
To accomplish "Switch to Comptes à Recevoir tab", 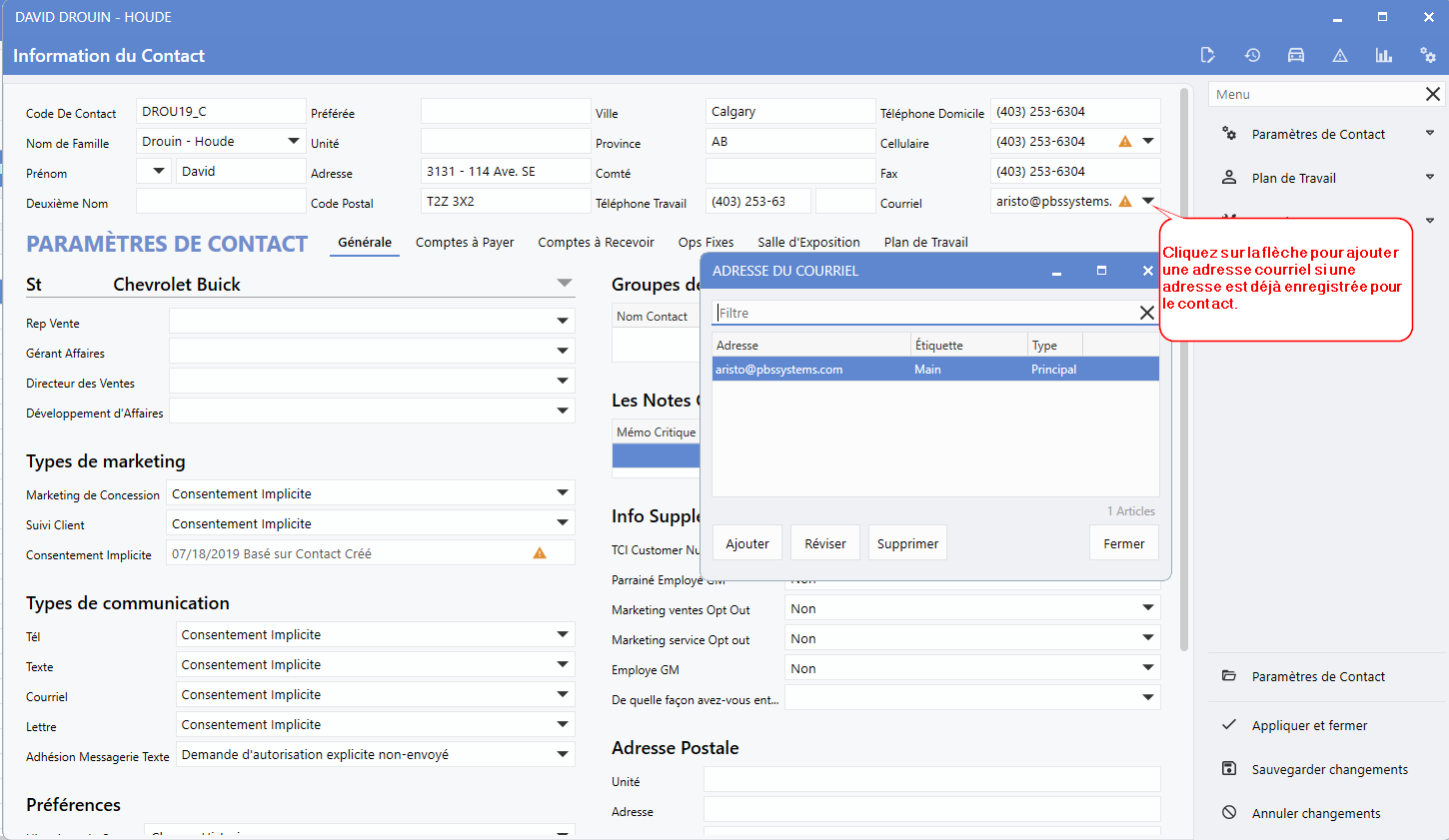I will 596,243.
